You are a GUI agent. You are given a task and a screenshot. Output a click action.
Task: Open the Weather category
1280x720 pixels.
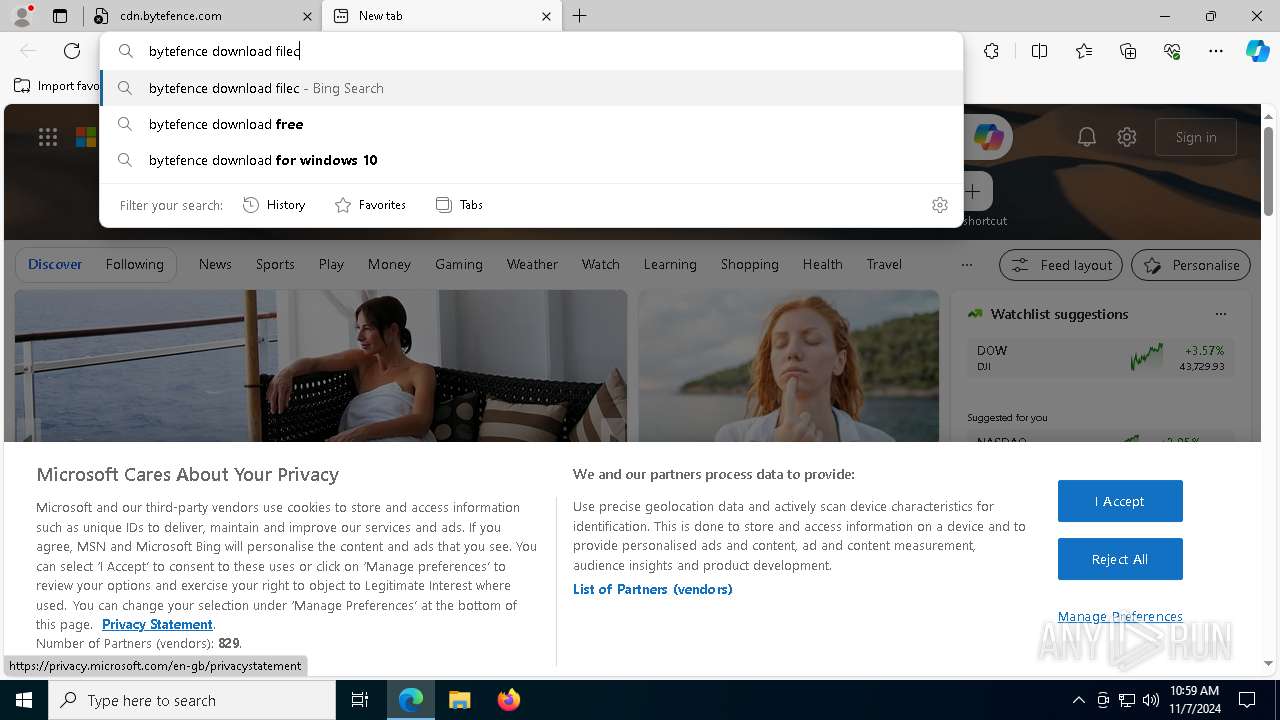click(532, 264)
